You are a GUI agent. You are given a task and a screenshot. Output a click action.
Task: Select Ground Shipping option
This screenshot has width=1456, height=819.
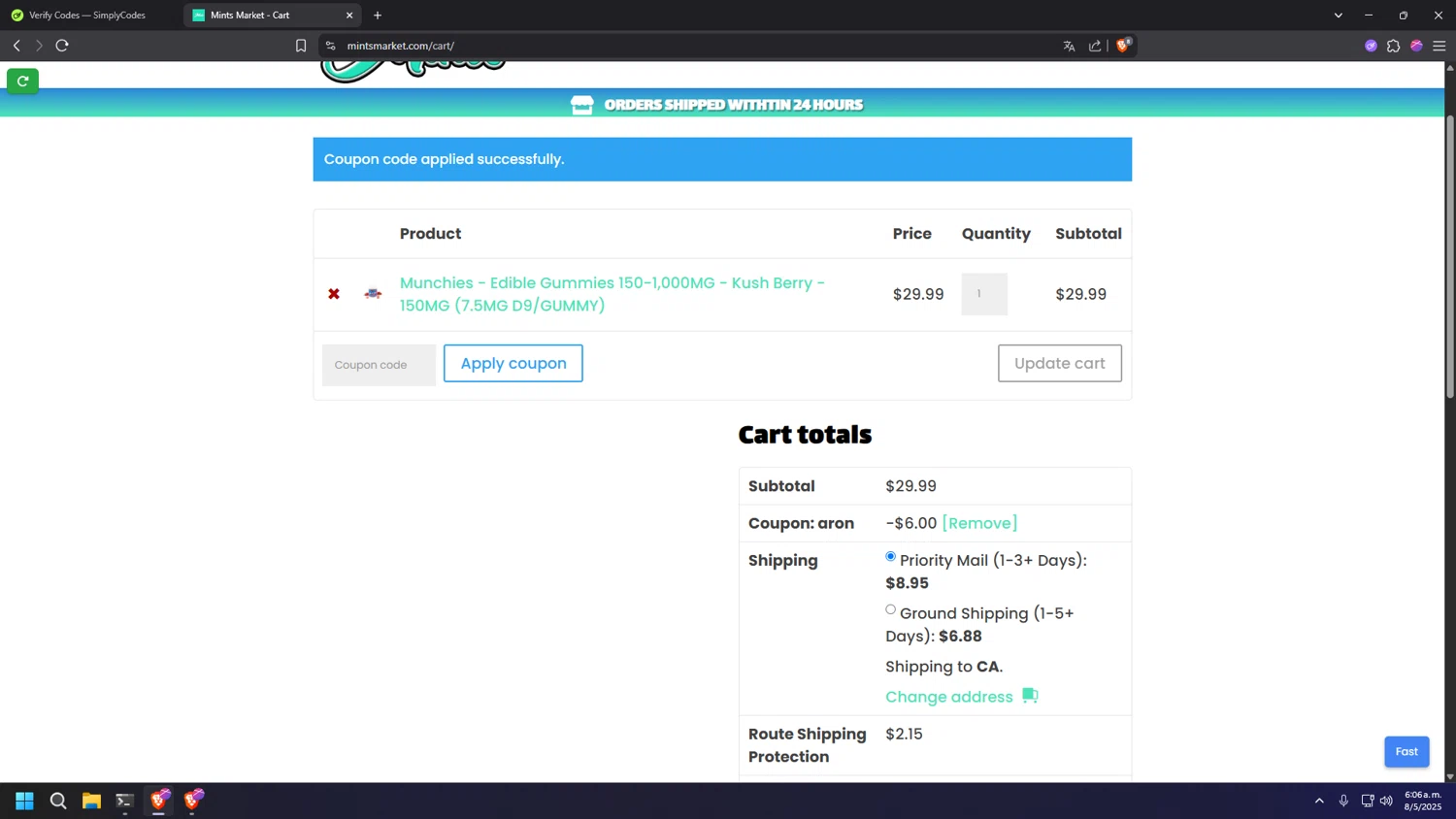coord(890,610)
